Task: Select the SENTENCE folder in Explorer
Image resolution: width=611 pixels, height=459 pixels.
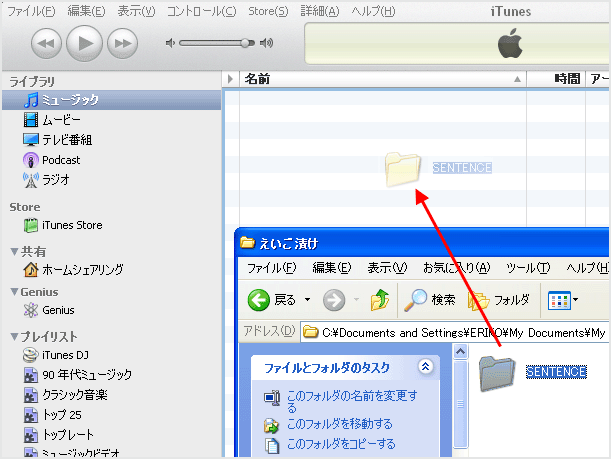Action: (x=533, y=372)
